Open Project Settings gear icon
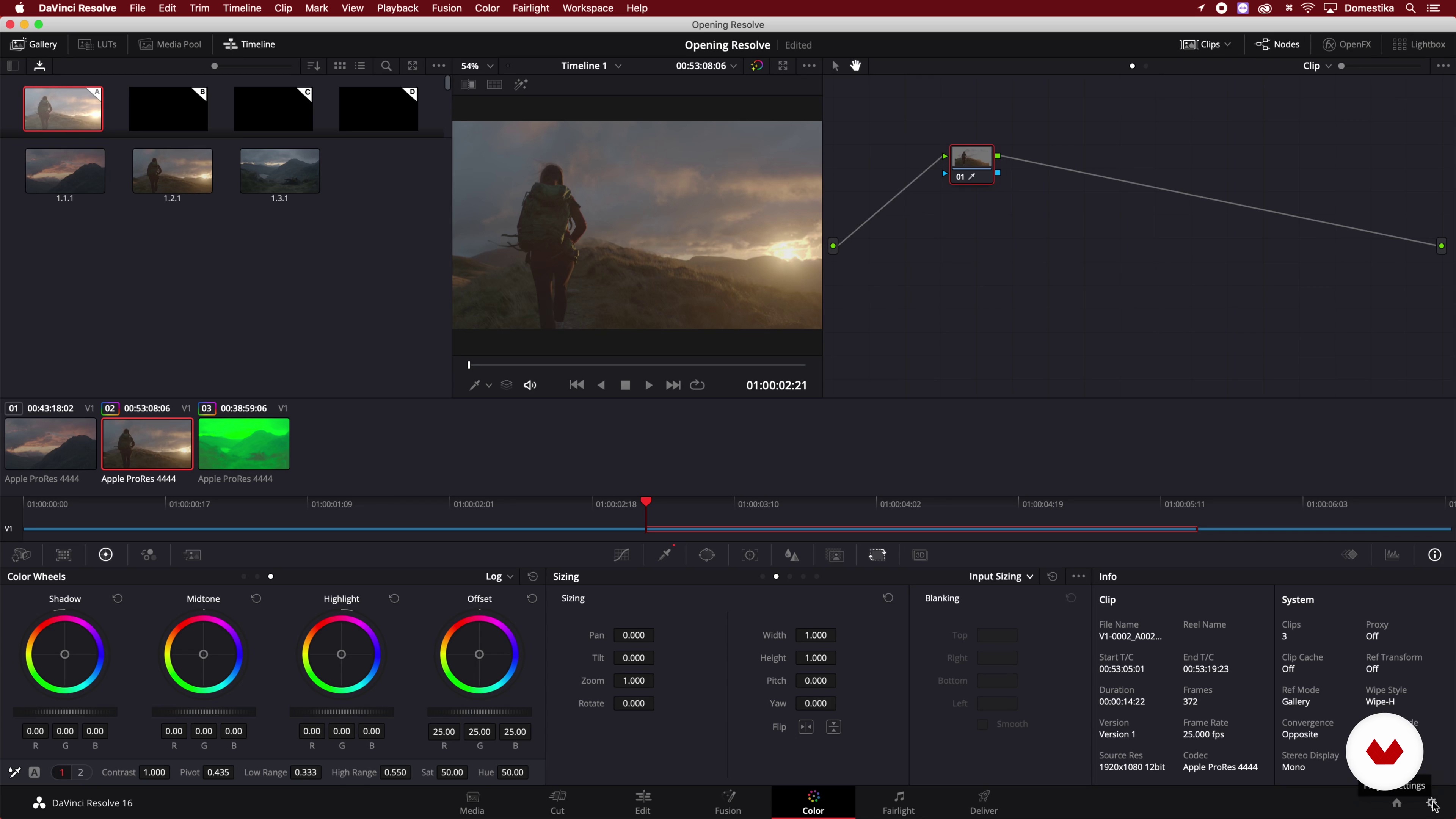 [1431, 803]
